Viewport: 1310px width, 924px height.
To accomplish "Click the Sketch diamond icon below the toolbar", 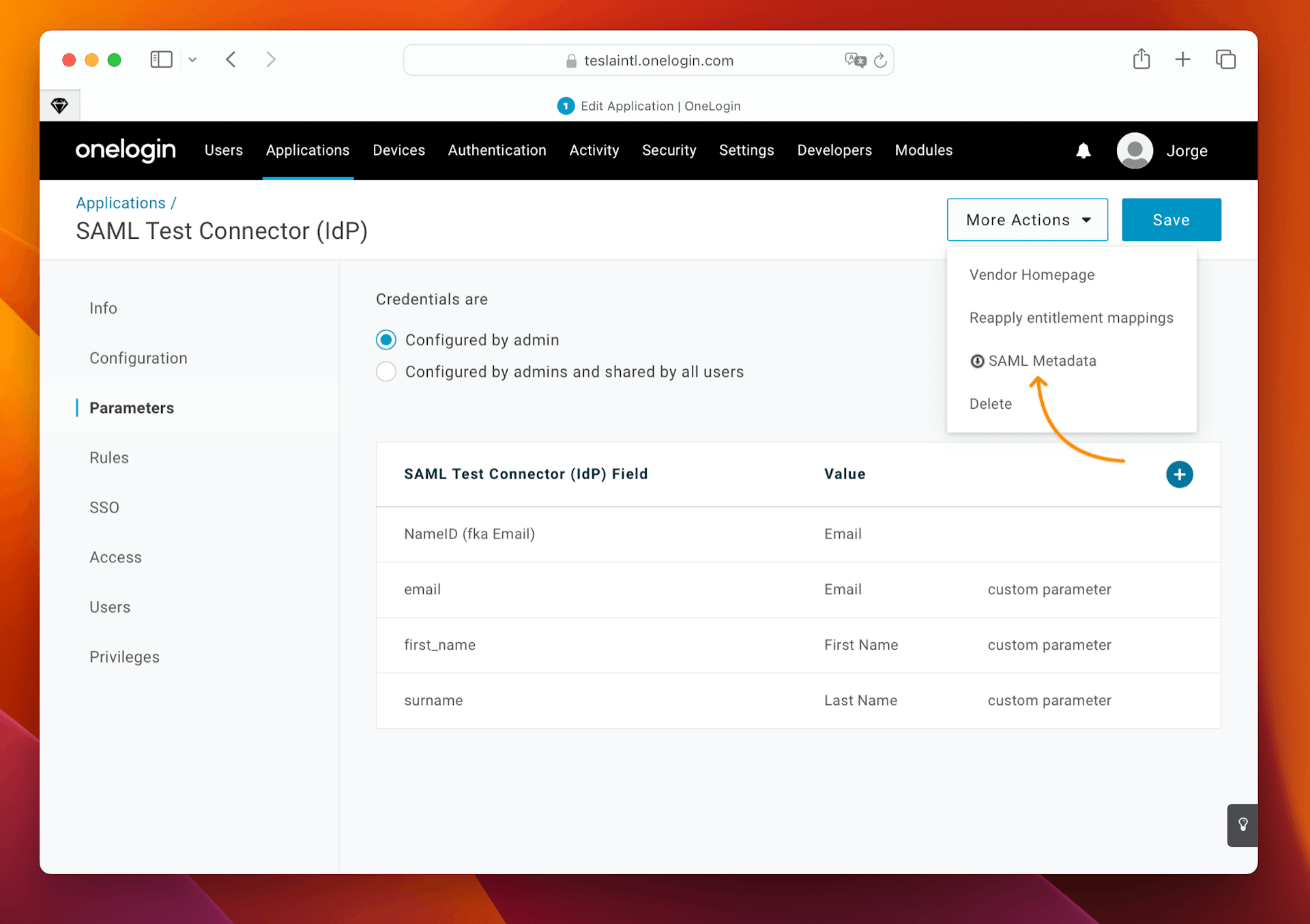I will [60, 105].
